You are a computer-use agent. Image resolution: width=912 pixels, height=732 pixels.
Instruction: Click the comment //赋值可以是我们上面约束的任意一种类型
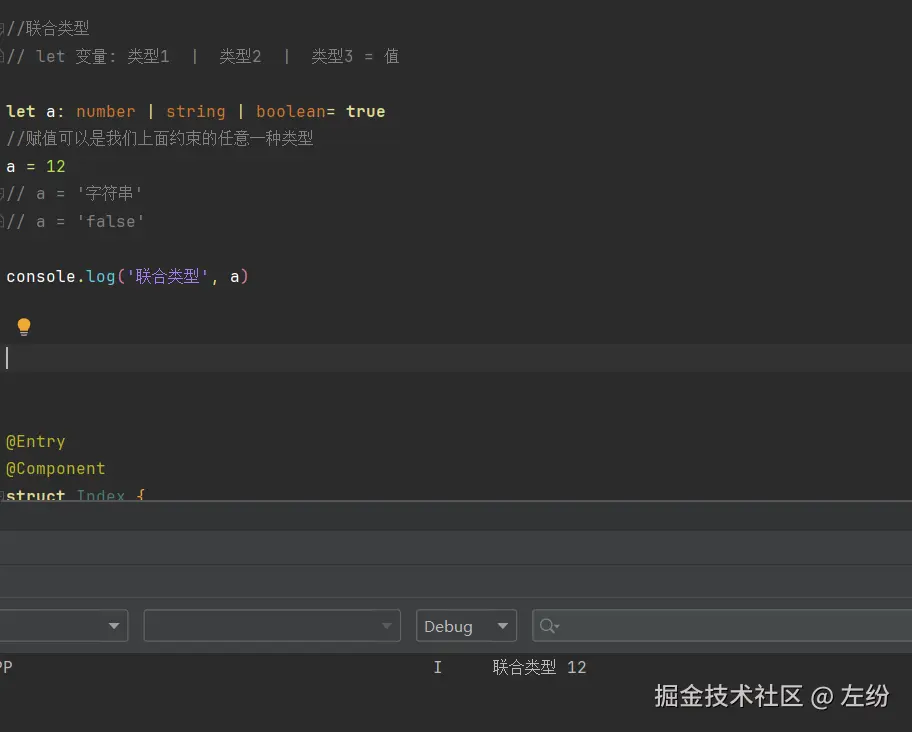coord(159,138)
